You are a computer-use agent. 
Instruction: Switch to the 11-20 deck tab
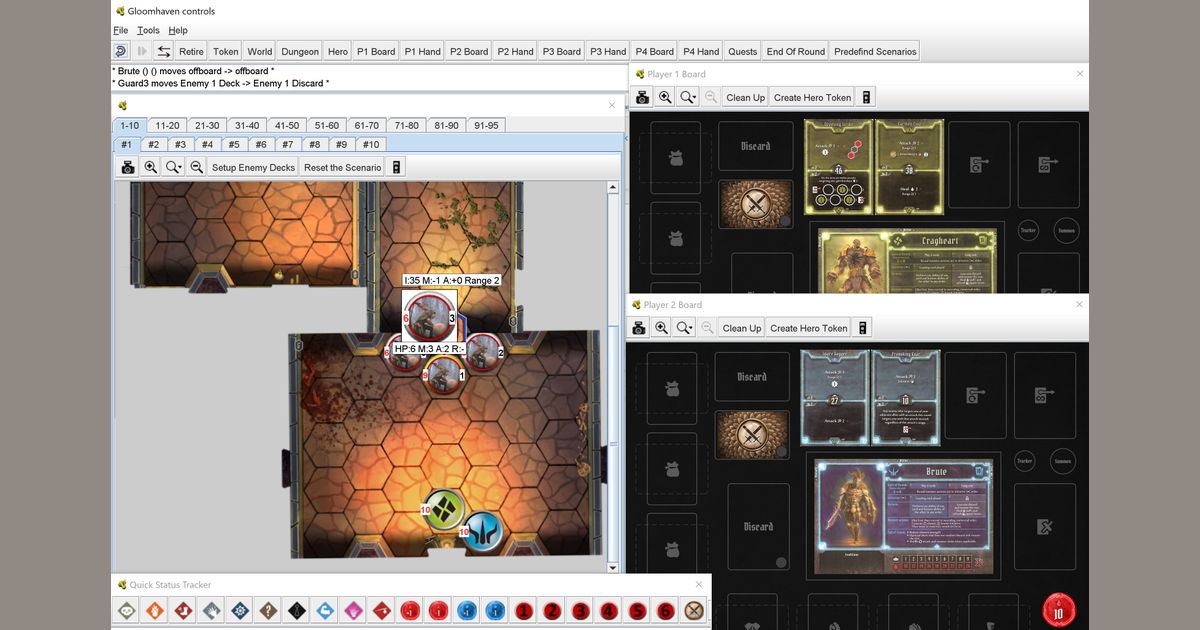(x=165, y=125)
